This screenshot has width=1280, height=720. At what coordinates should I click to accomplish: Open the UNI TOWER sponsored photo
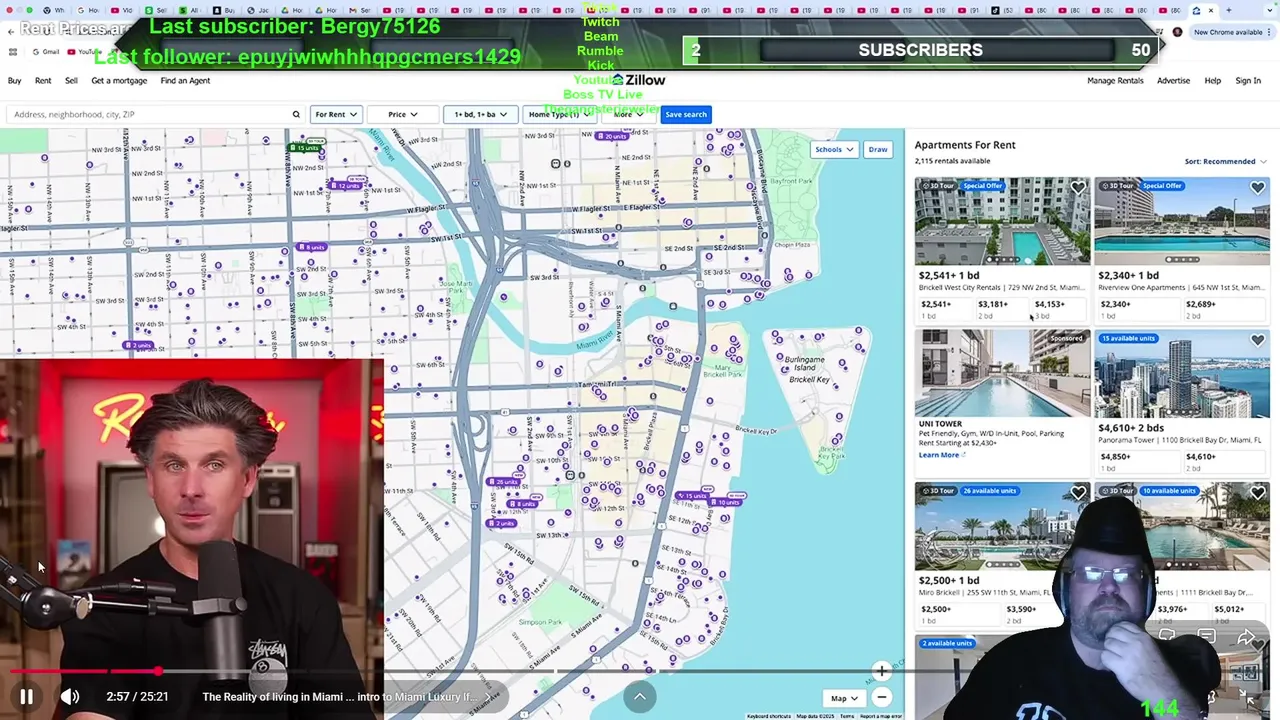pos(1002,373)
